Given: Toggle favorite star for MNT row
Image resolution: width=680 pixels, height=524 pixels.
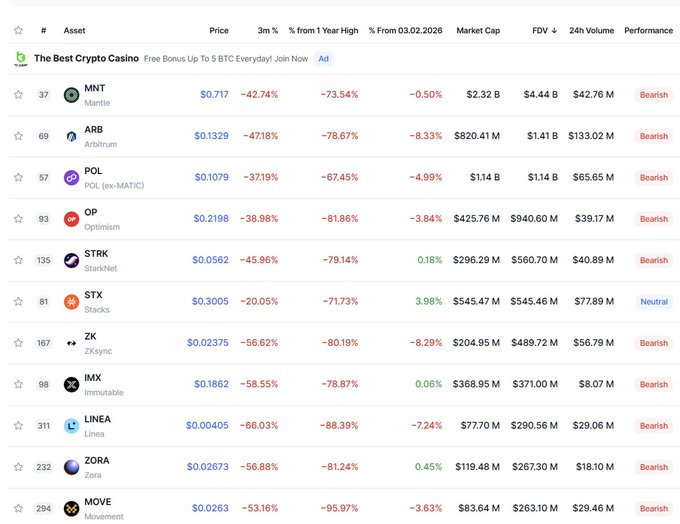Looking at the screenshot, I should coord(18,95).
